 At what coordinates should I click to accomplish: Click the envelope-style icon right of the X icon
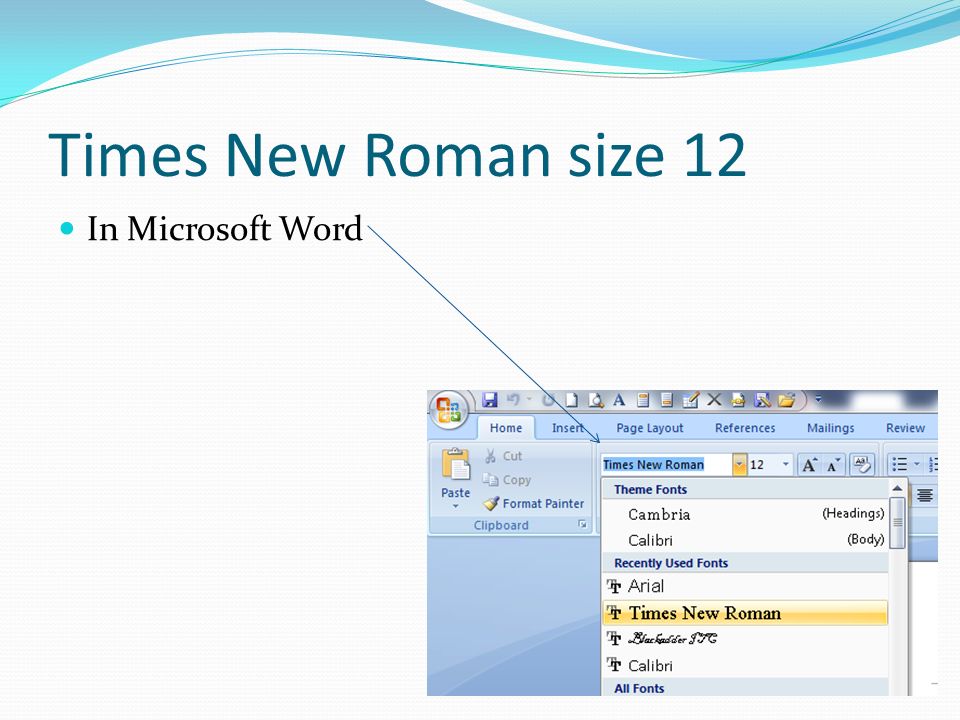[x=738, y=400]
